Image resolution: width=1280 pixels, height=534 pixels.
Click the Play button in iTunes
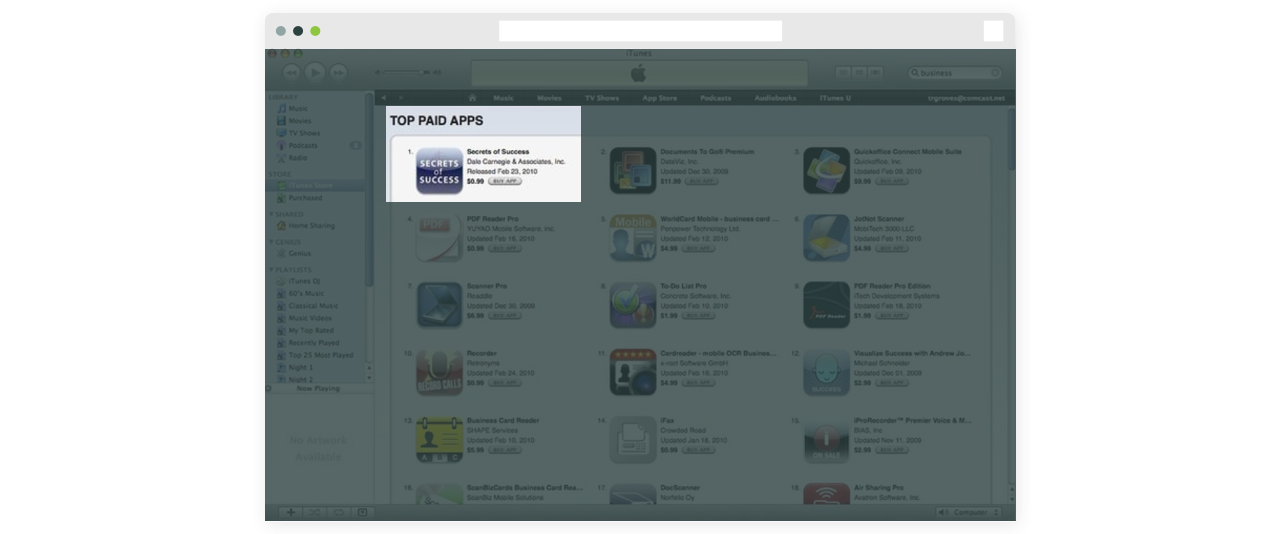315,72
